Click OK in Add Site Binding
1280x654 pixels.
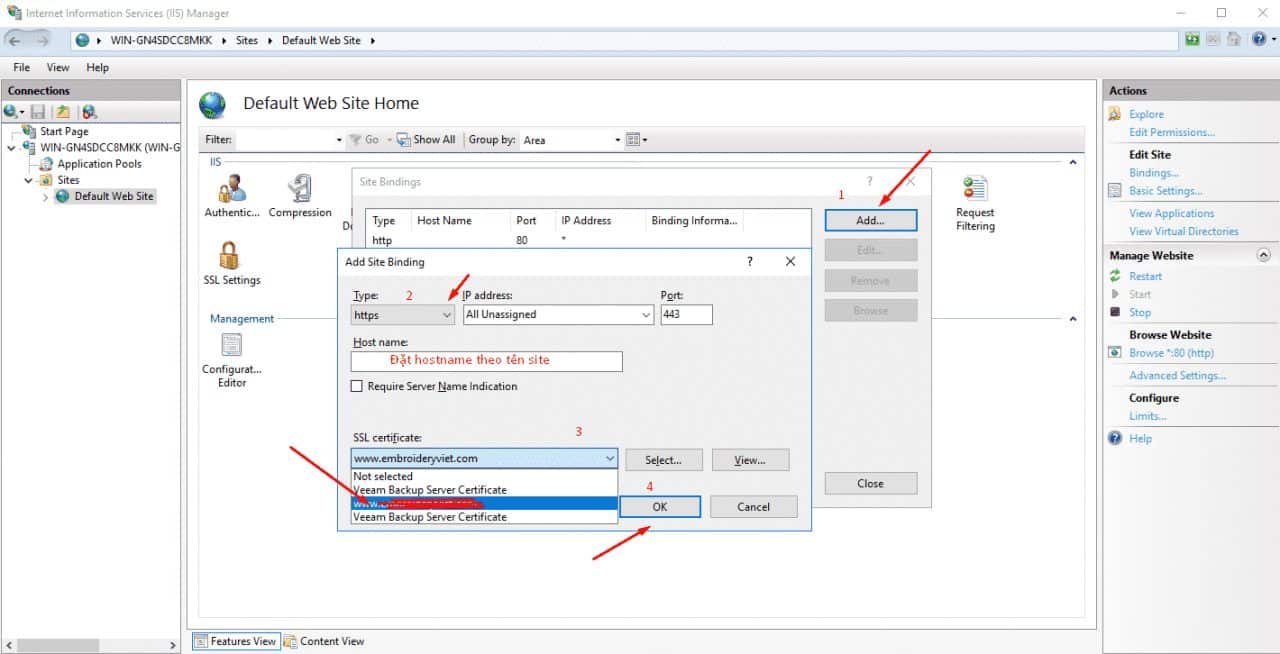[659, 507]
